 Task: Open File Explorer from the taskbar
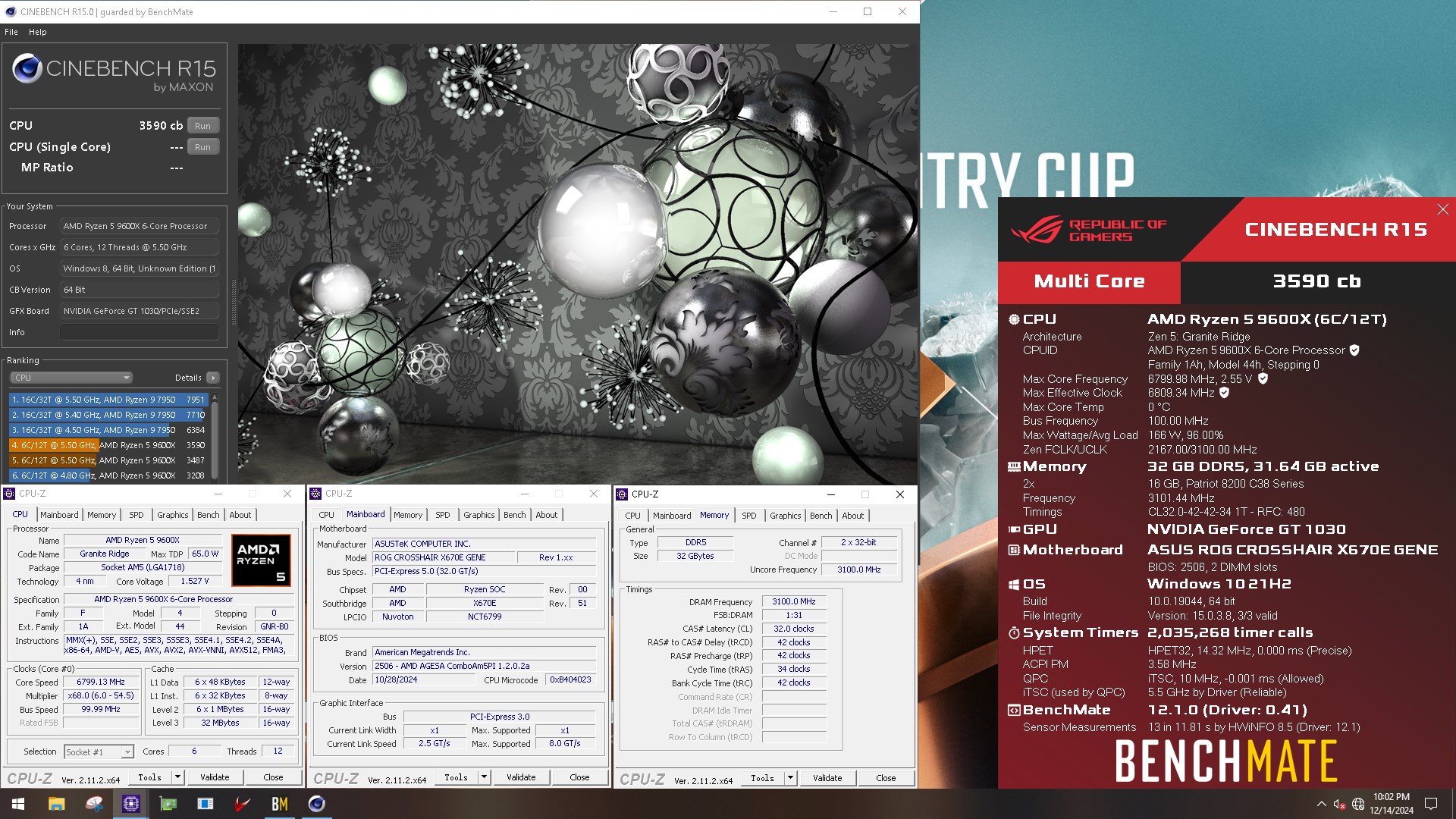[x=56, y=804]
